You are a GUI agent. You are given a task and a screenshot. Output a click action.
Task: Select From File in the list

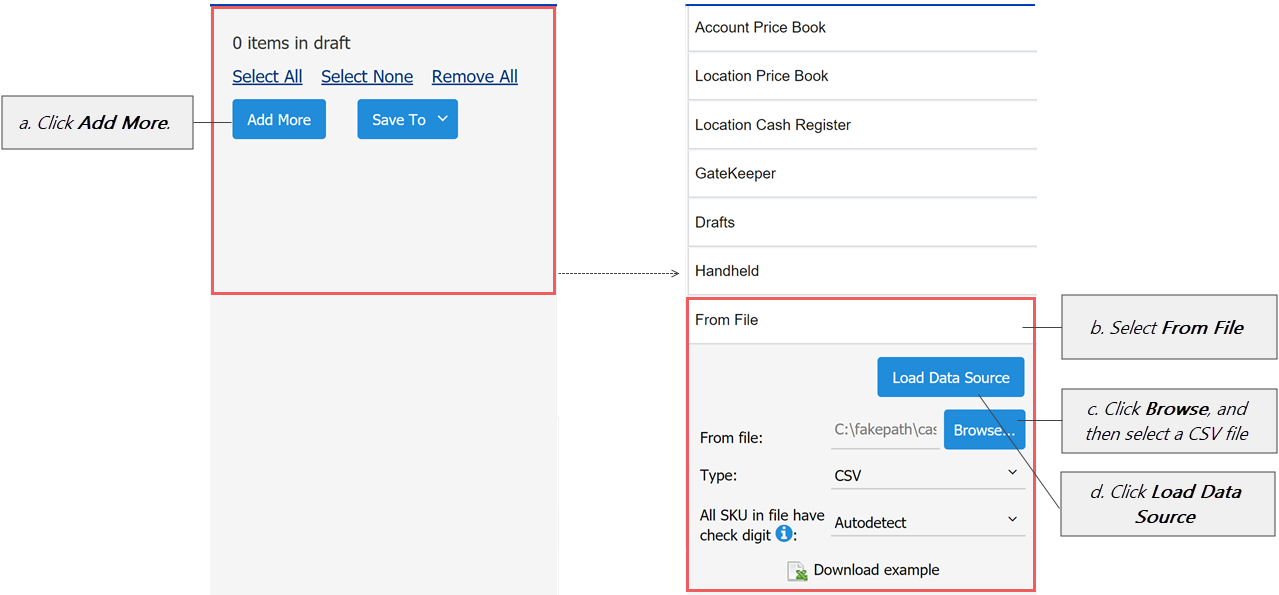click(726, 319)
